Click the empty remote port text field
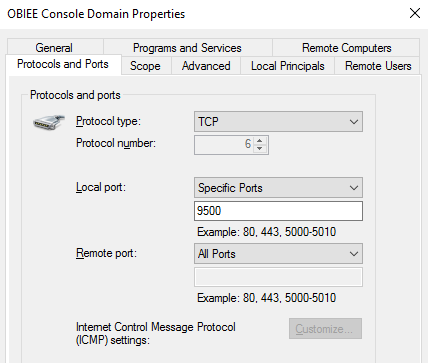 [278, 277]
